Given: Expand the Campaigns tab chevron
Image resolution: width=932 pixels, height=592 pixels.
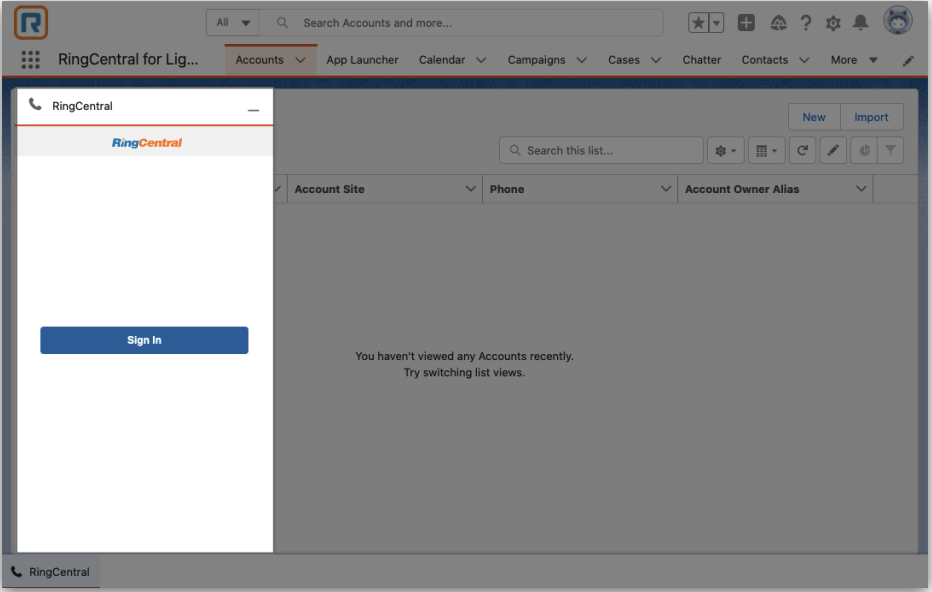Looking at the screenshot, I should pos(582,60).
